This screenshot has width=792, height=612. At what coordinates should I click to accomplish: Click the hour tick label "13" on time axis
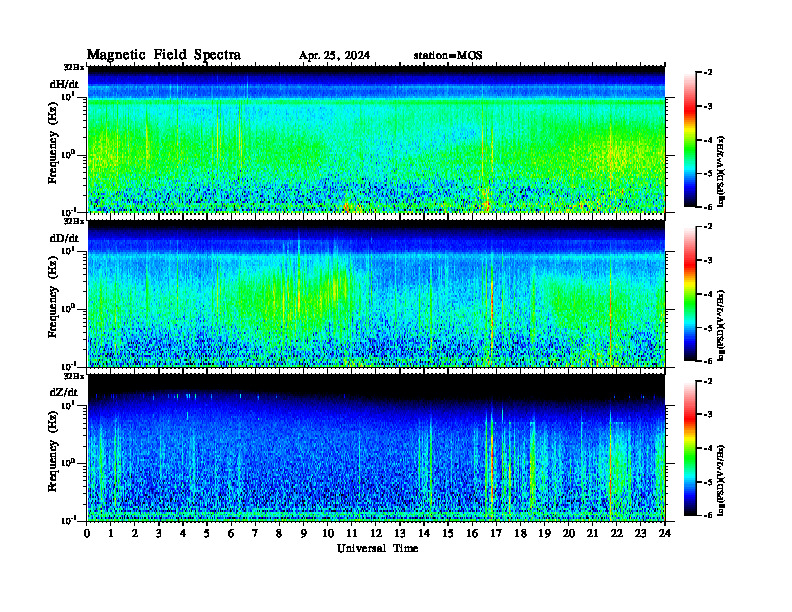400,534
